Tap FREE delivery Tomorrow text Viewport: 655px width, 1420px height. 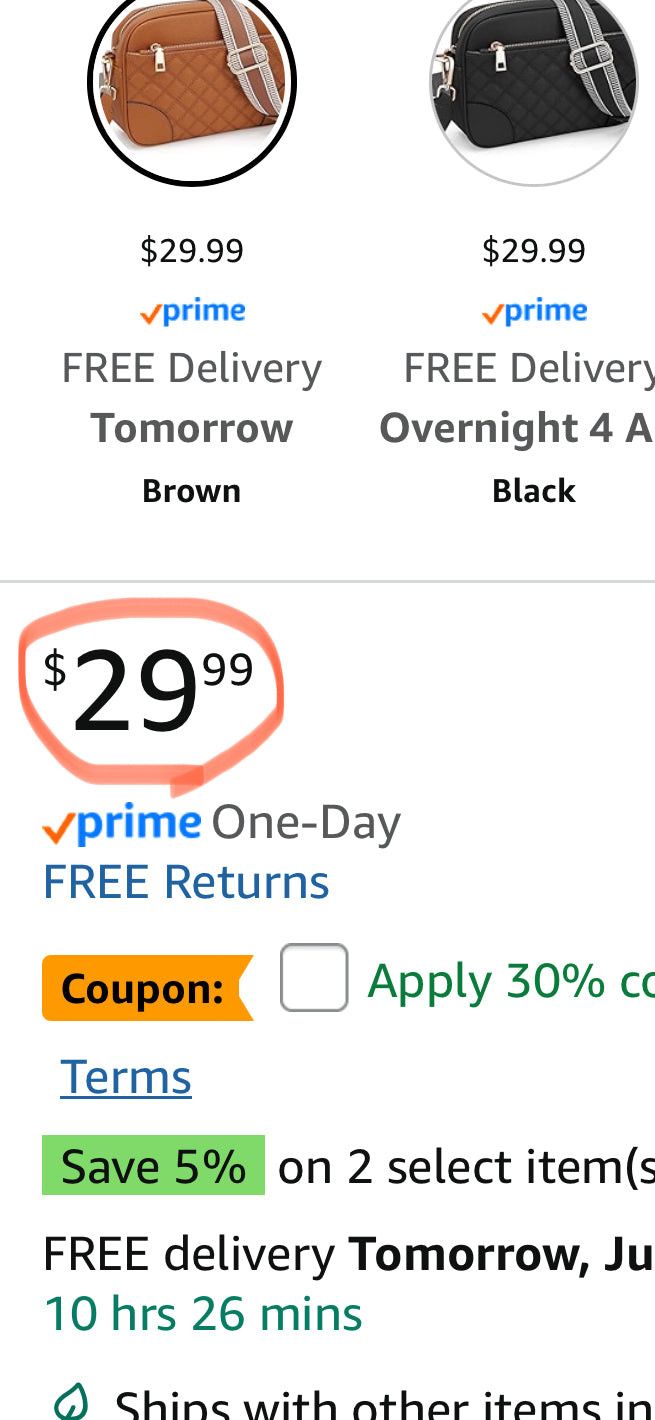[349, 1254]
